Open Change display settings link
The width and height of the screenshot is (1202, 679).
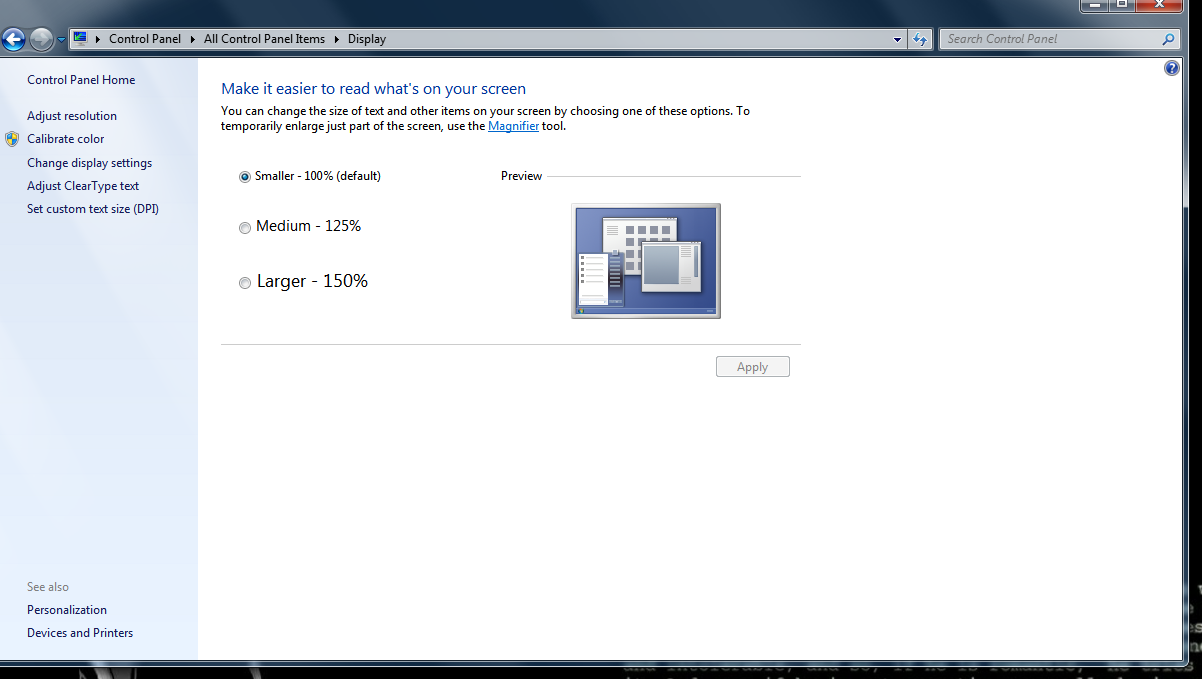tap(90, 163)
